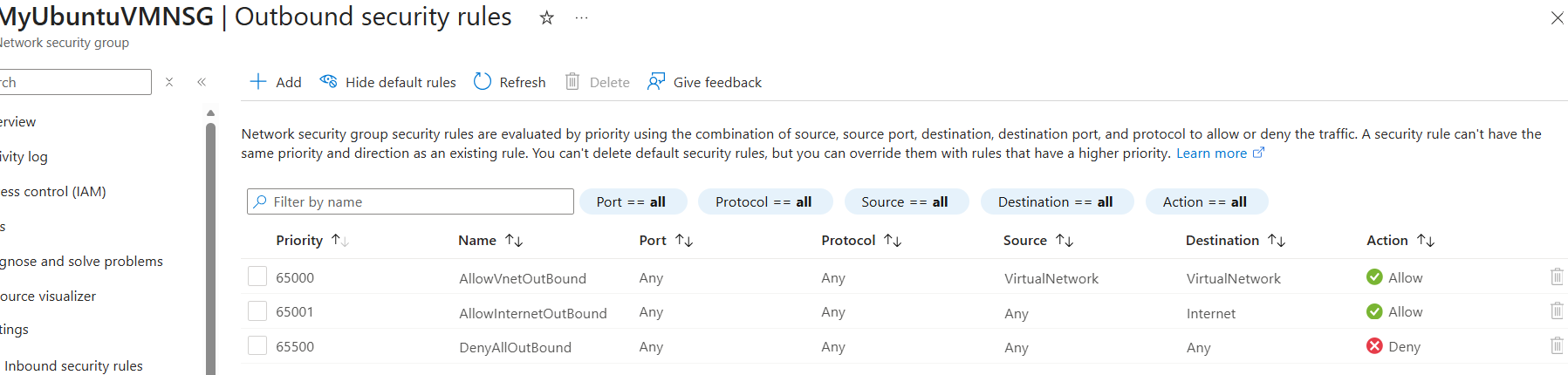Open the more options ellipsis in title
1568x375 pixels.
click(x=581, y=17)
